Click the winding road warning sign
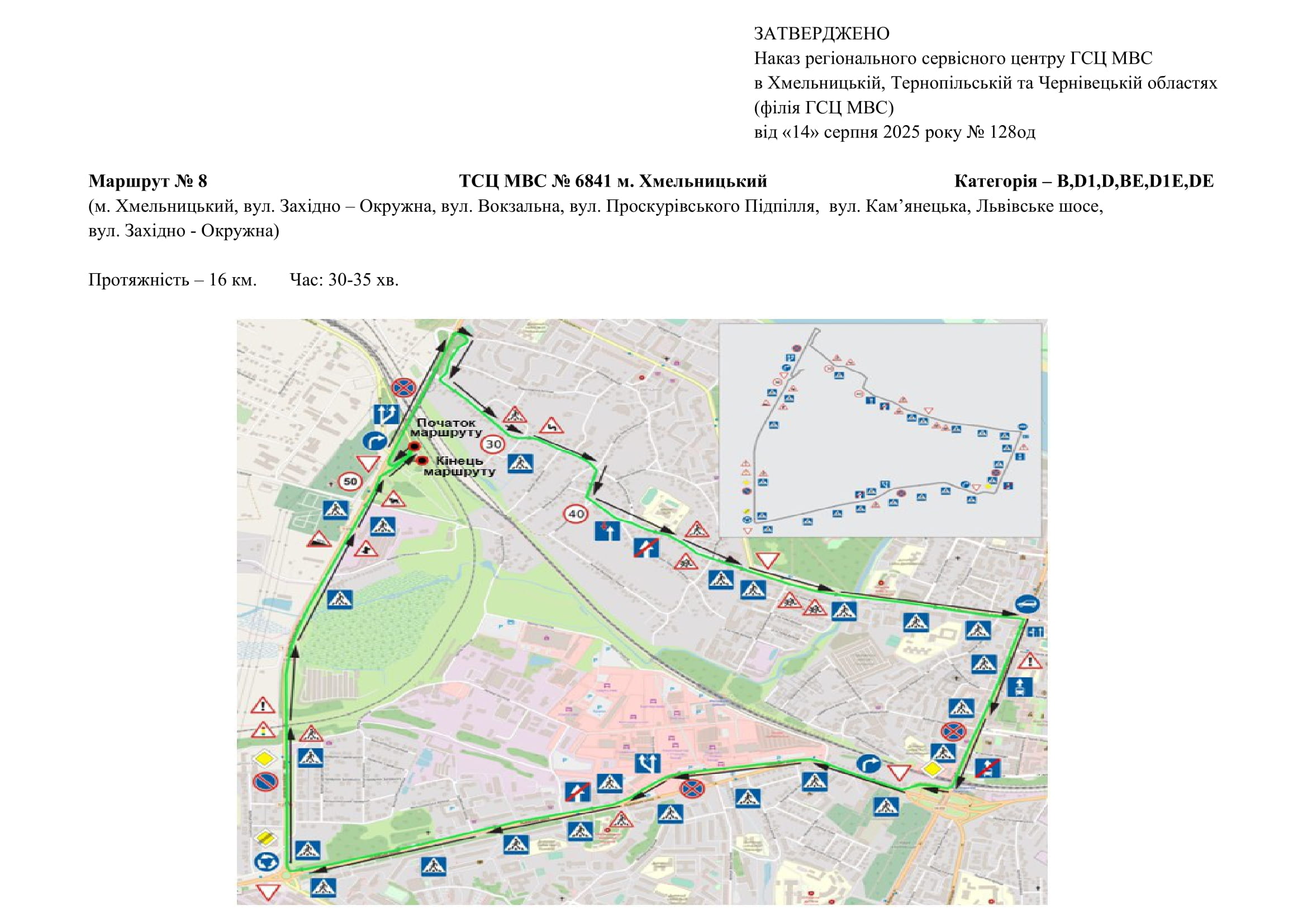 [x=551, y=426]
